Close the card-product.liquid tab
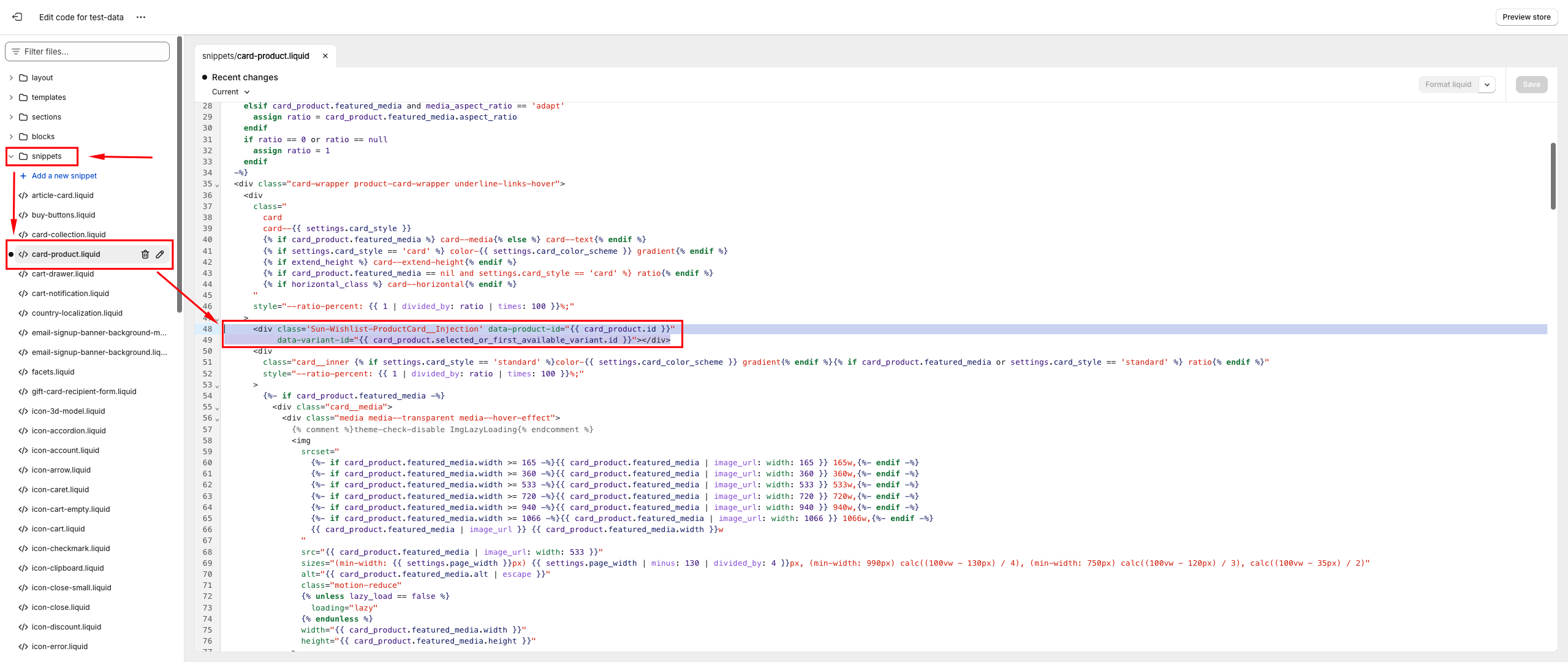This screenshot has width=1568, height=662. (x=325, y=56)
